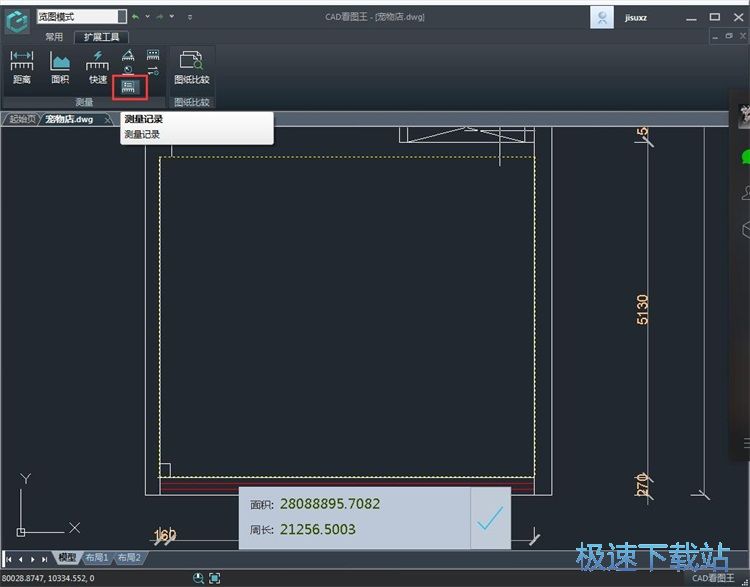Image resolution: width=750 pixels, height=587 pixels.
Task: Expand the undo history dropdown arrow
Action: [148, 17]
